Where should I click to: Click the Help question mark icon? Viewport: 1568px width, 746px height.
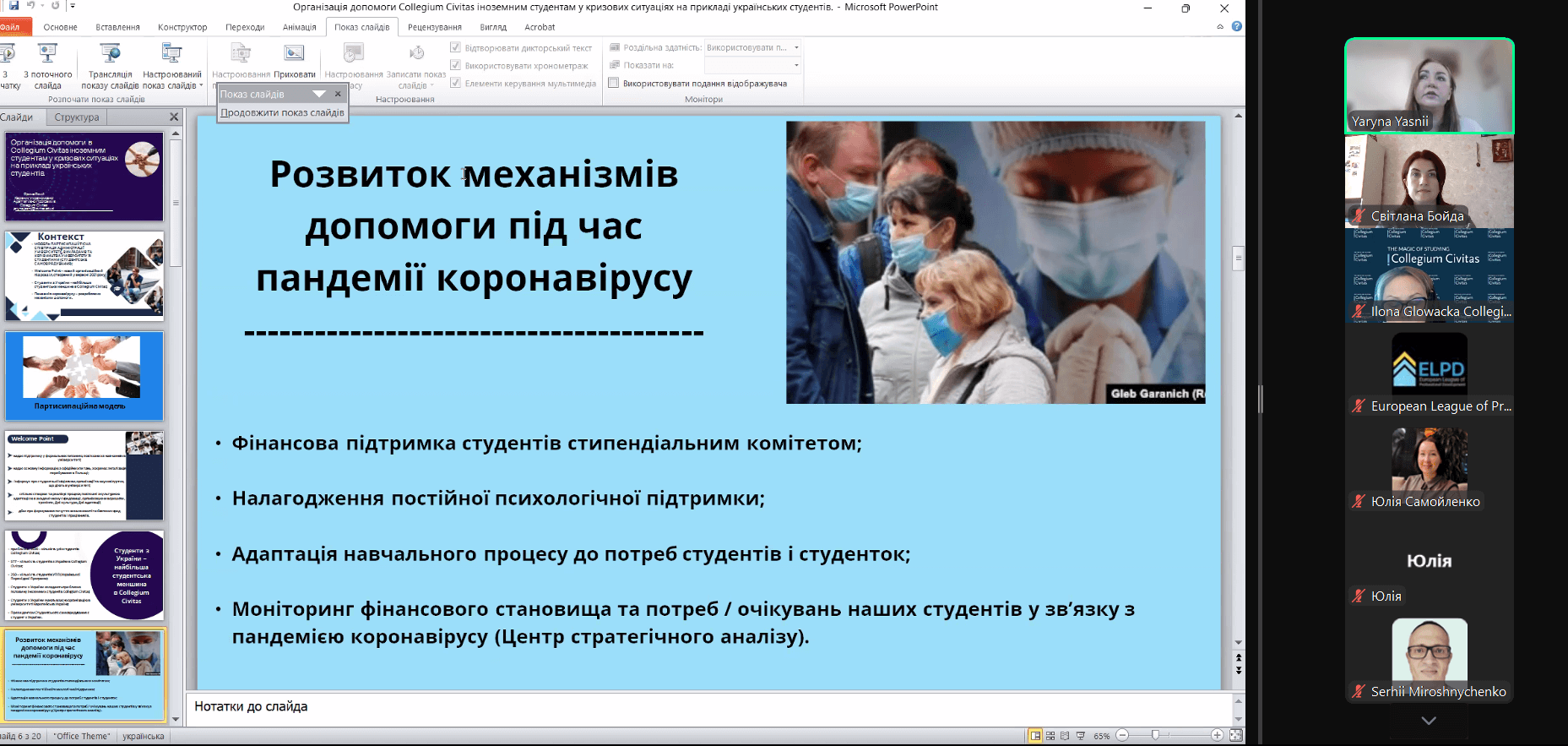(1237, 26)
